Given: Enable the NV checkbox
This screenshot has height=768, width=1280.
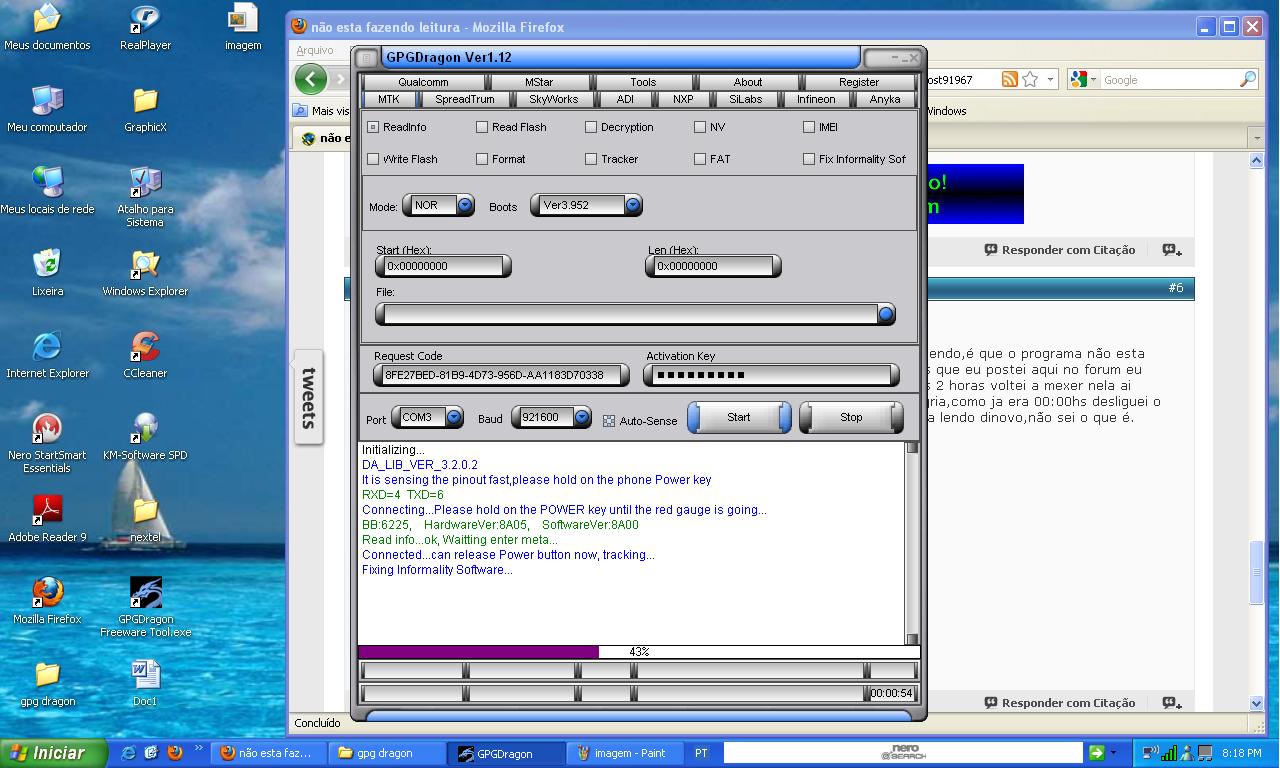Looking at the screenshot, I should pos(700,127).
